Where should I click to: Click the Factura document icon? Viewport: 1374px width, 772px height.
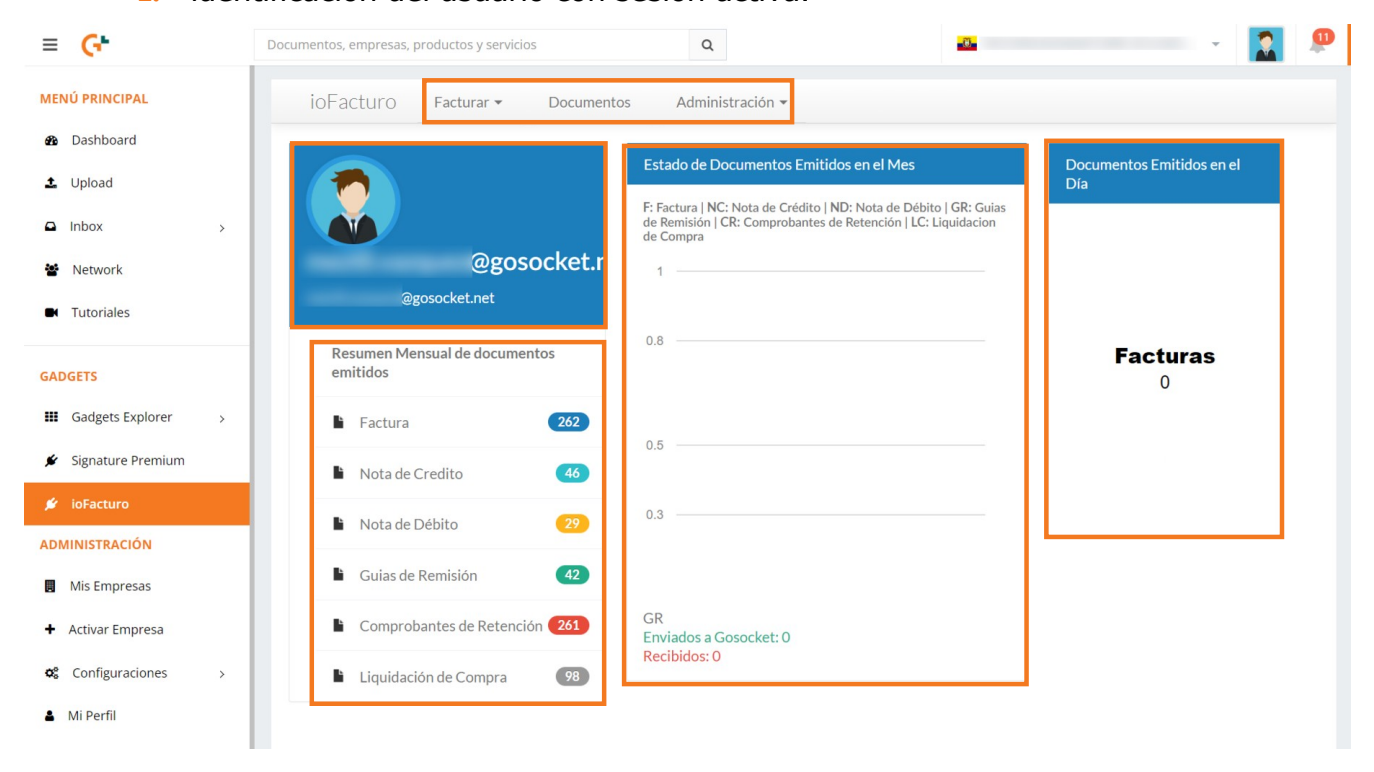tap(339, 423)
